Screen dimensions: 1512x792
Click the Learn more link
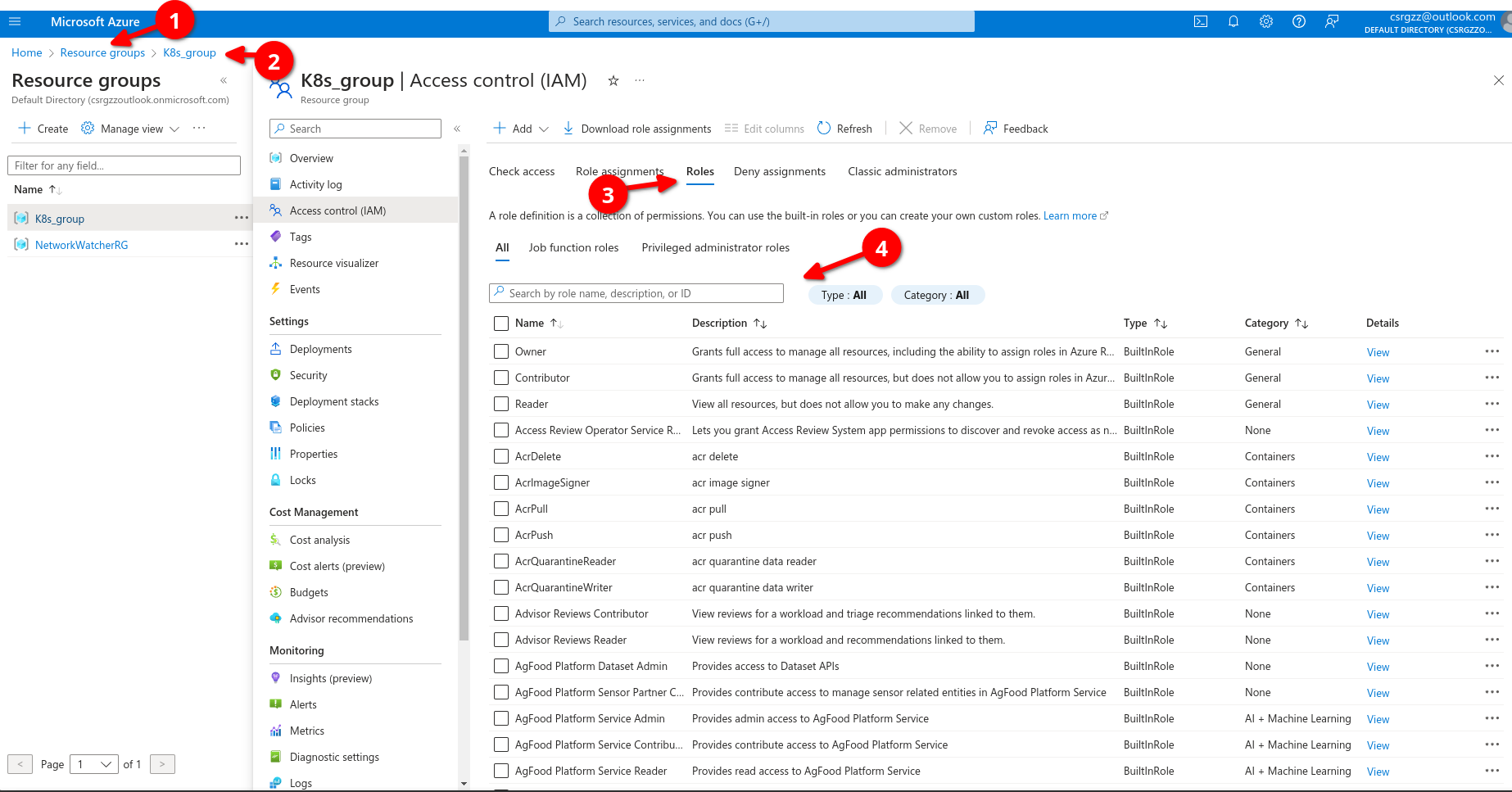pyautogui.click(x=1070, y=216)
